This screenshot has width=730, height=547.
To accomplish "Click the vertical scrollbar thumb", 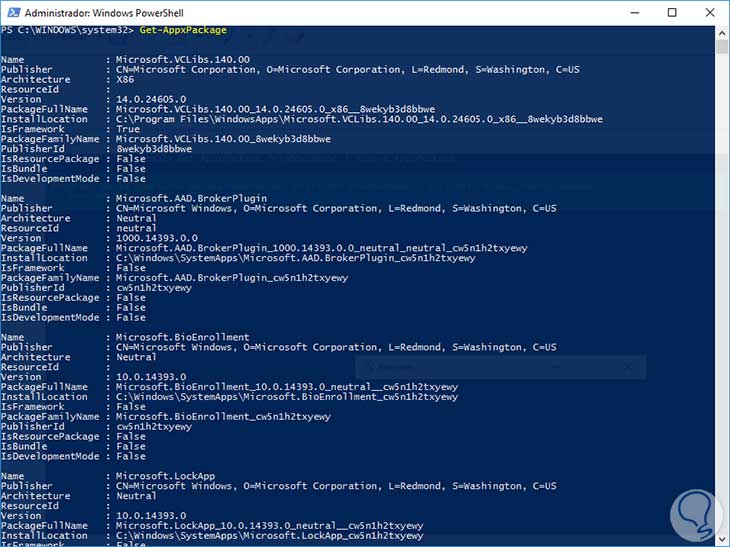I will click(x=722, y=47).
